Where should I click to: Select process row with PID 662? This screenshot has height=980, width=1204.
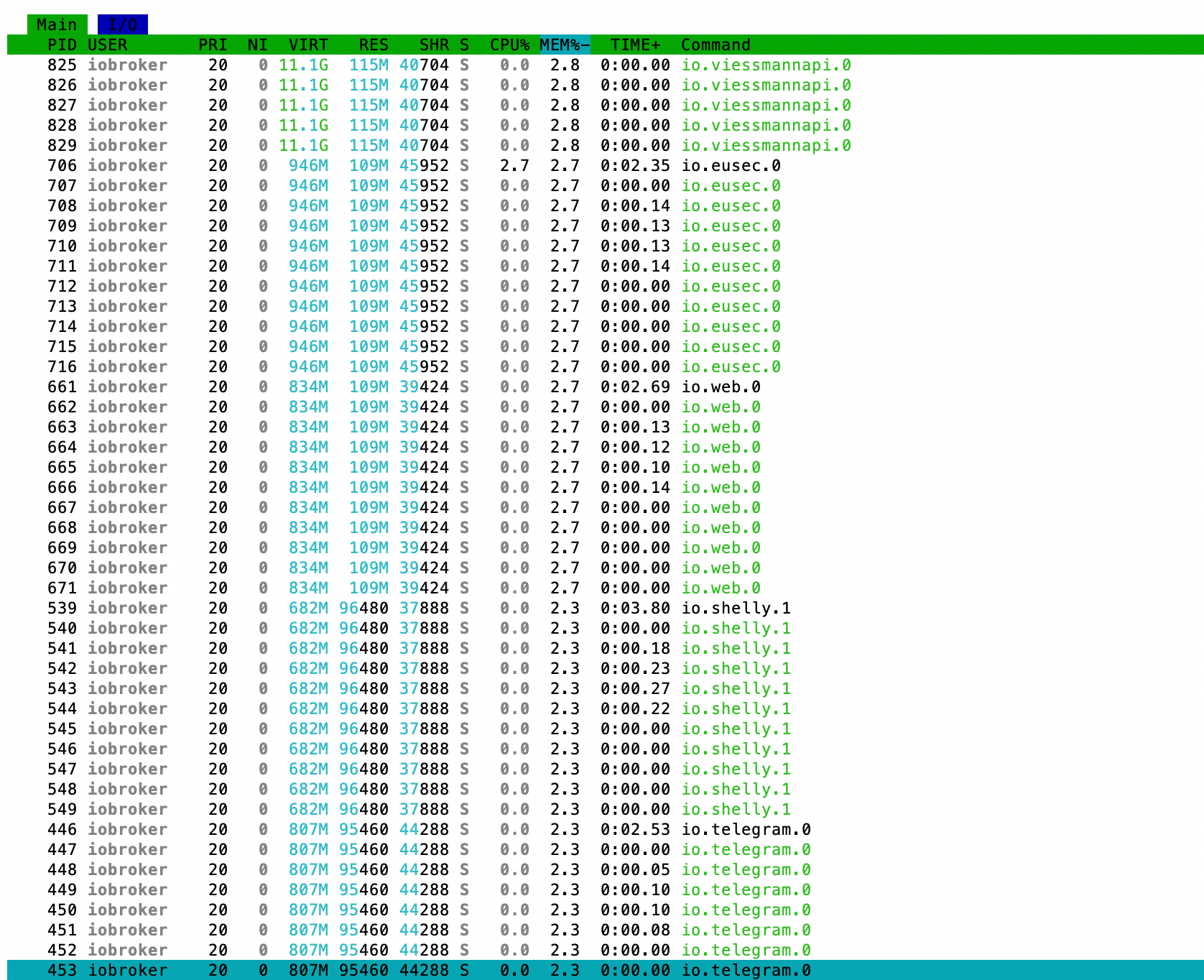pyautogui.click(x=605, y=407)
